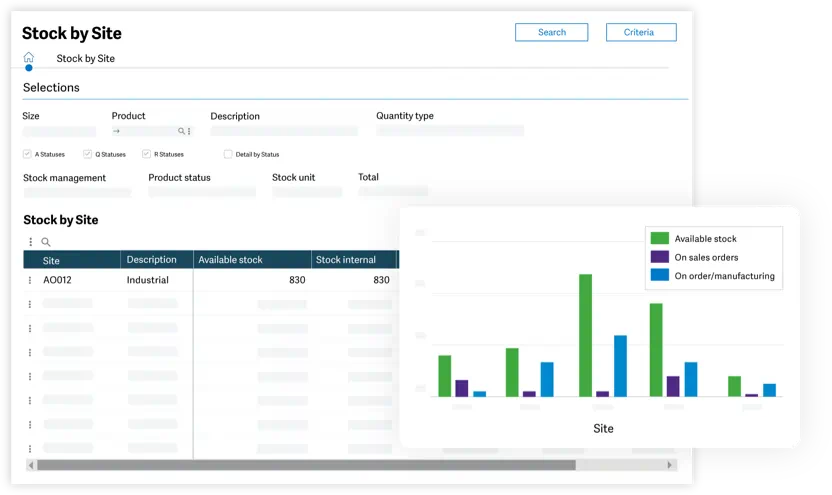
Task: Click the Criteria button
Action: [x=640, y=32]
